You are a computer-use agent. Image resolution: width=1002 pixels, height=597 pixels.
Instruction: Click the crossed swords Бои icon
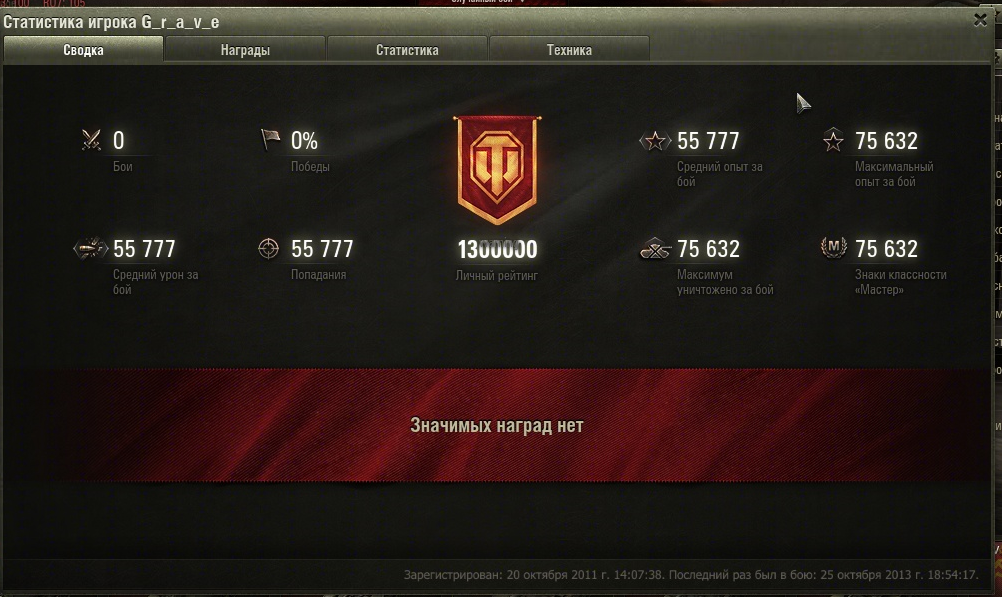[x=91, y=140]
